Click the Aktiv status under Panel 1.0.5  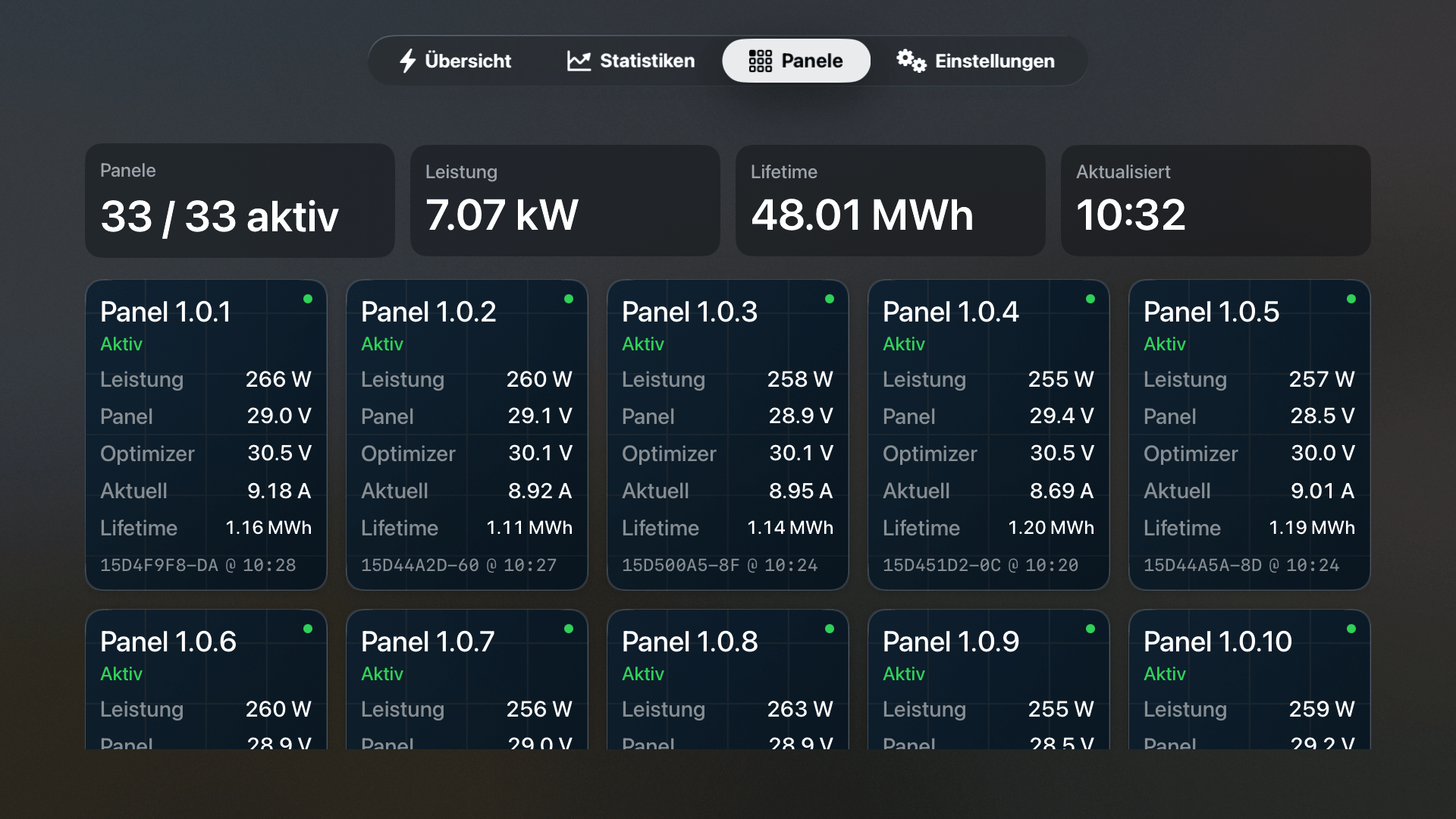click(1165, 344)
